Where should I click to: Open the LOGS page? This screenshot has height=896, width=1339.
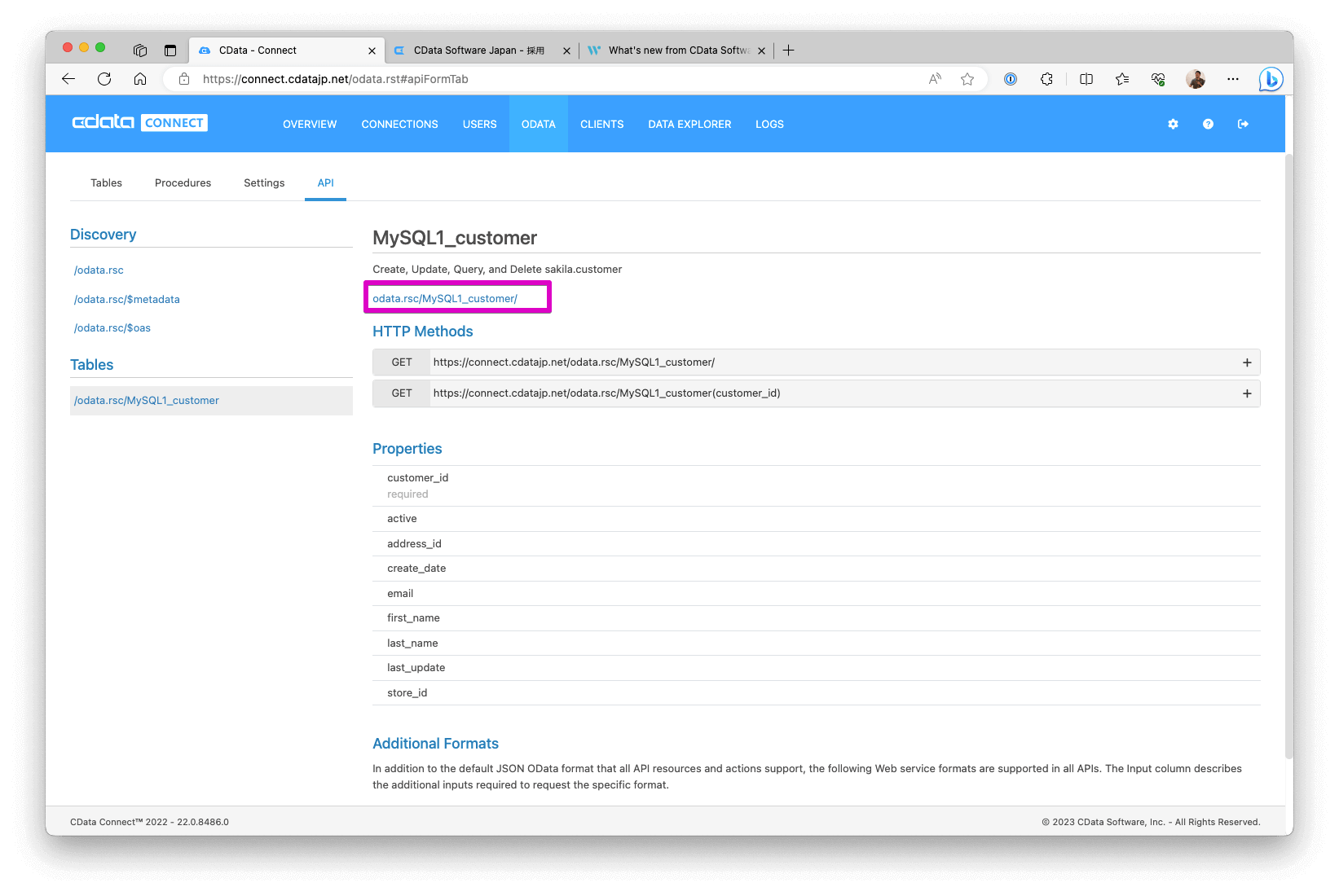tap(769, 124)
